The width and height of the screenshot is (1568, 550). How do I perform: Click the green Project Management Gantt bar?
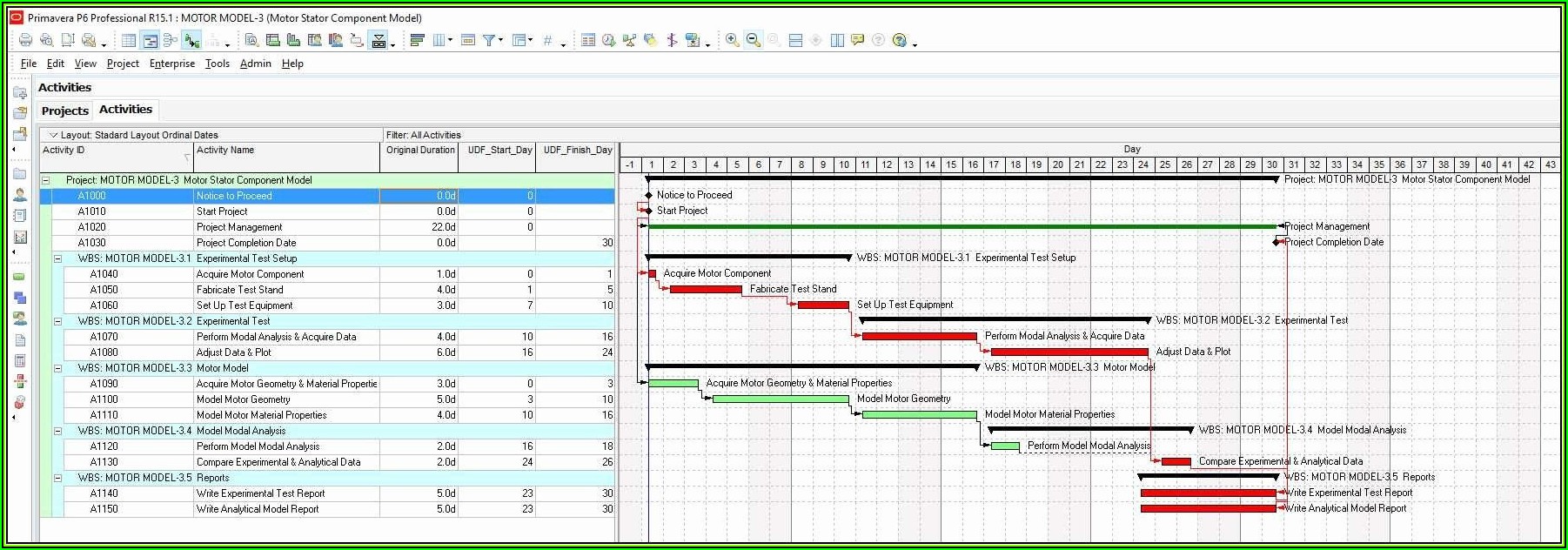957,226
